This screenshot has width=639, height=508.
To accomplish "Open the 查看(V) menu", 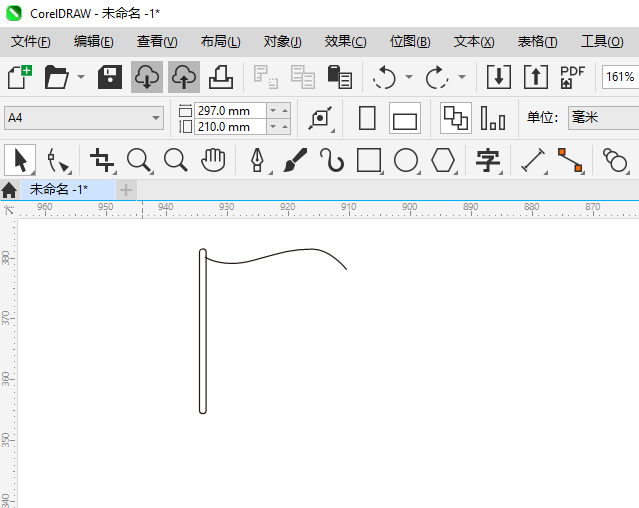I will [x=157, y=42].
